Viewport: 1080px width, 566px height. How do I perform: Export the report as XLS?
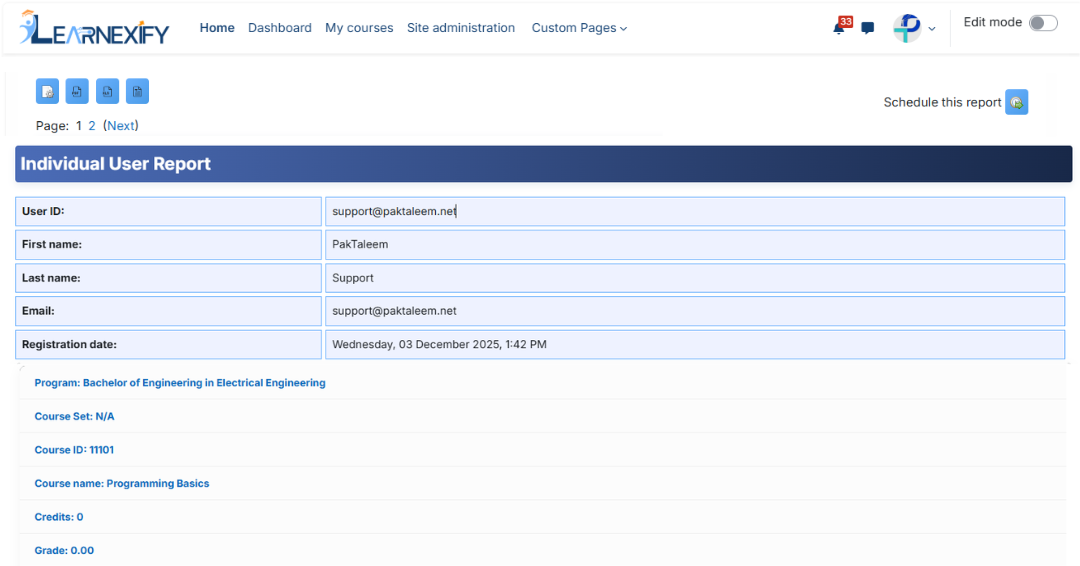pos(107,92)
